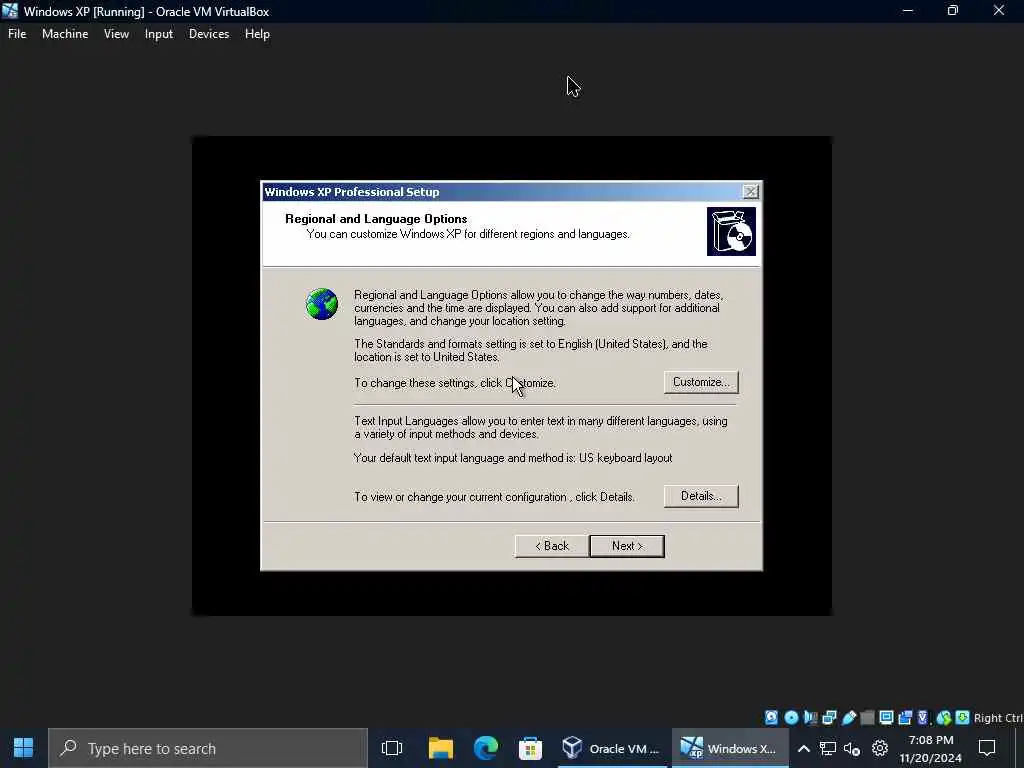Show hidden system tray icons
The width and height of the screenshot is (1024, 768).
(x=804, y=748)
